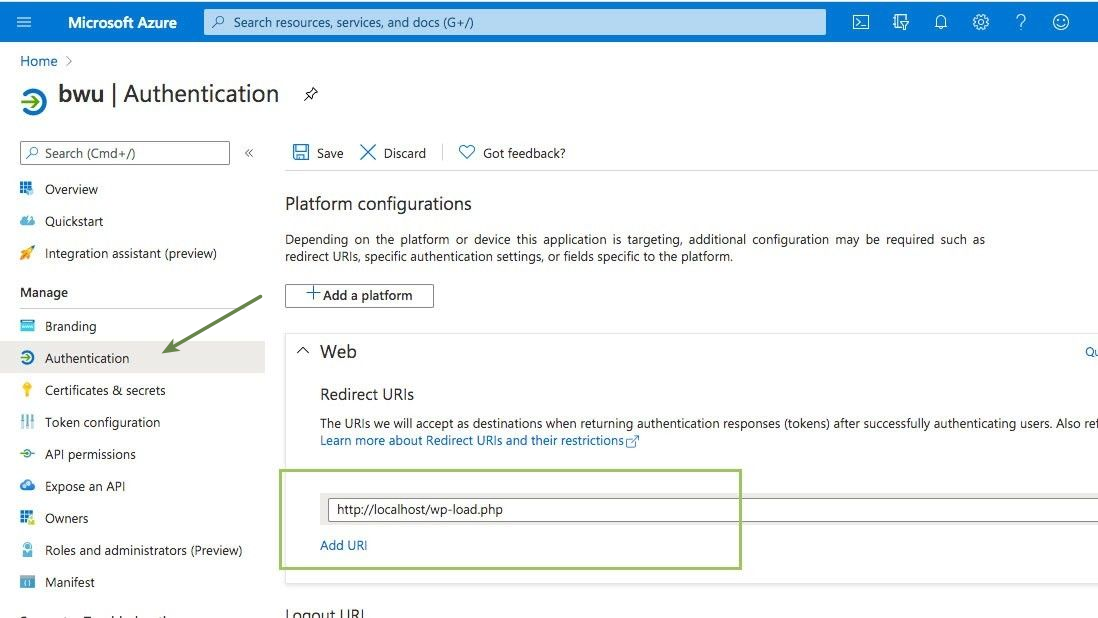This screenshot has width=1098, height=618.
Task: Click the Owners icon
Action: 27,517
